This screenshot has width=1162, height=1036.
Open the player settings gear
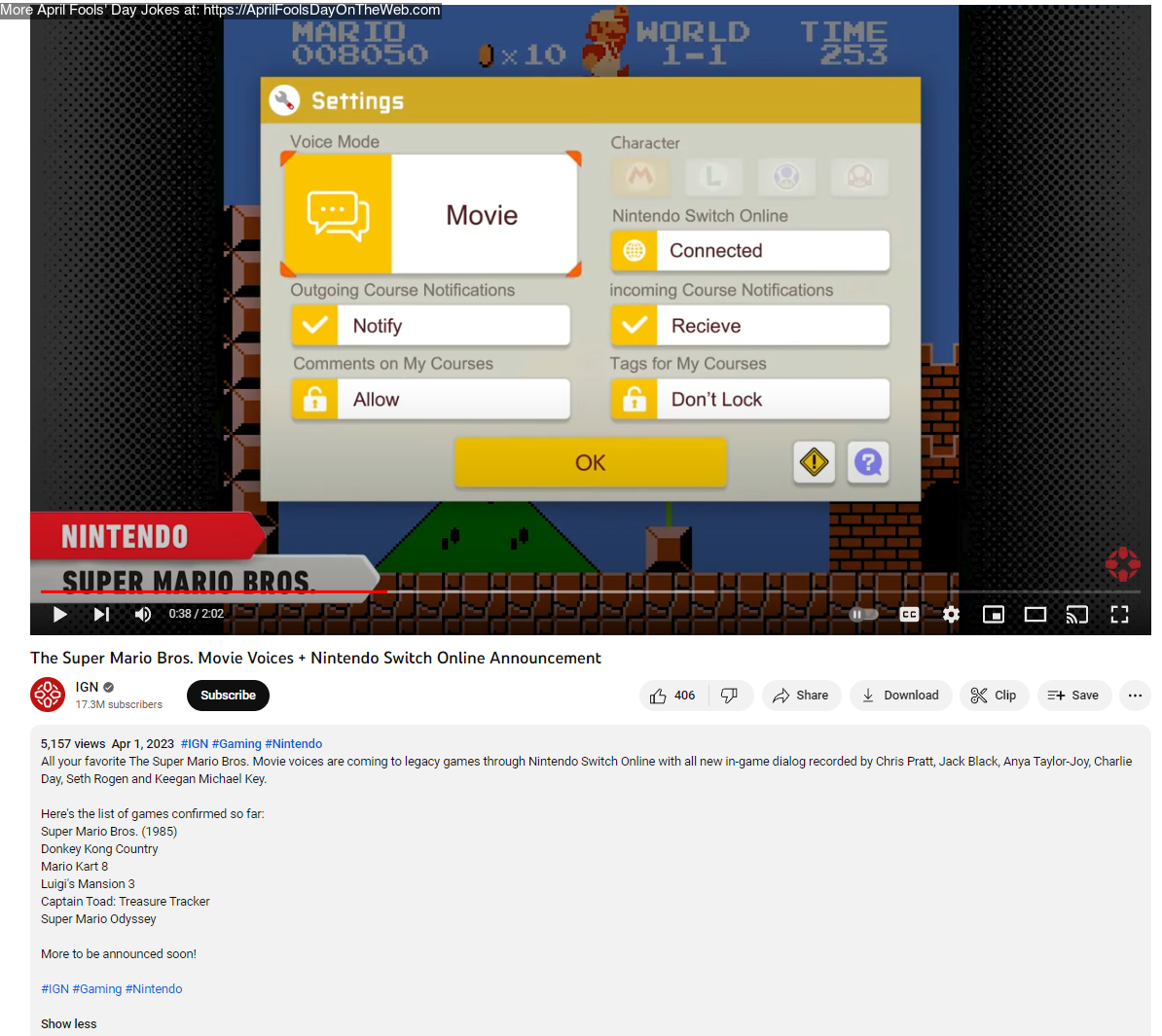(x=951, y=614)
